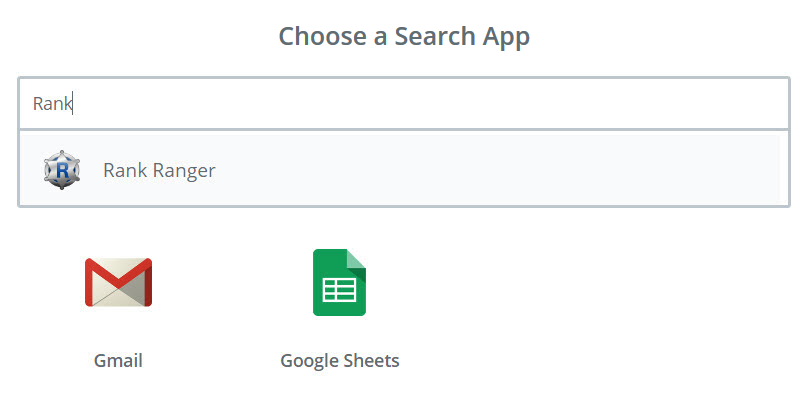The width and height of the screenshot is (801, 394).
Task: Click the typed word Rank in the search box
Action: pos(52,104)
